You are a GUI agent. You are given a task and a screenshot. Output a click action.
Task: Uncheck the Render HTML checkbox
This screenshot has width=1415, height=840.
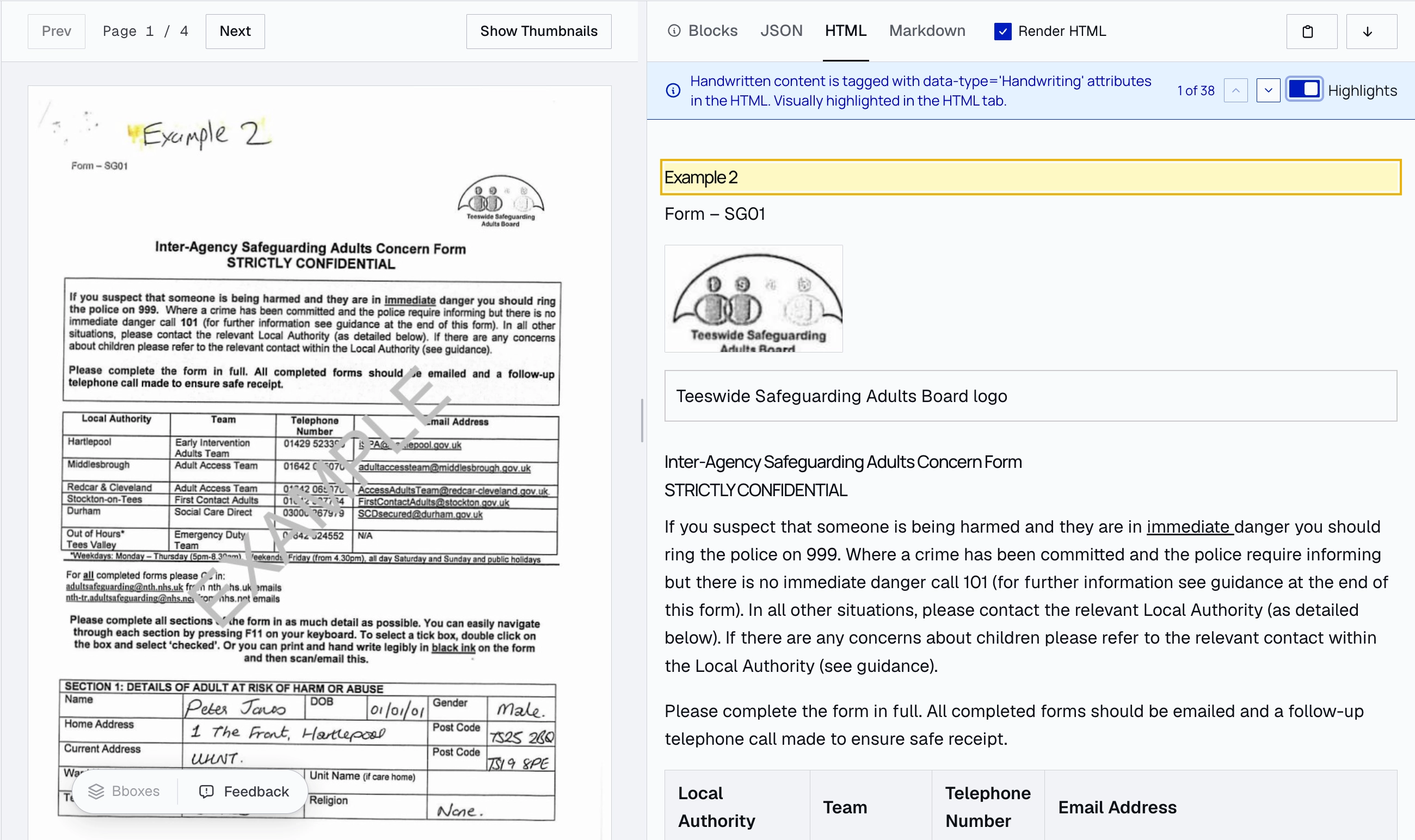[x=1002, y=31]
